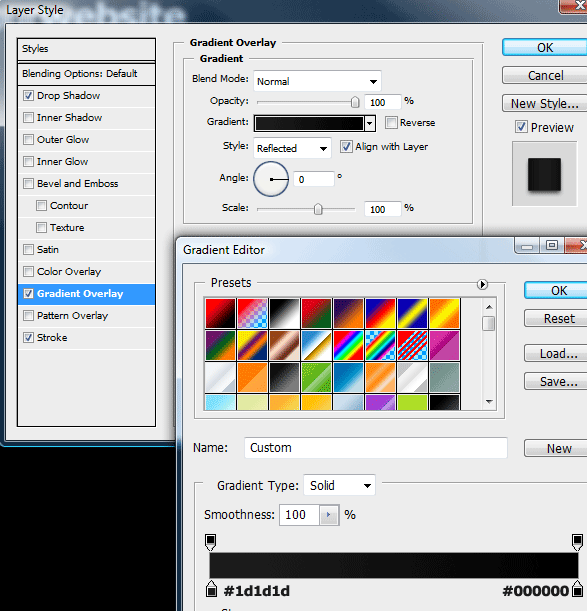Pick the red transparent stripes gradient preset

point(412,345)
